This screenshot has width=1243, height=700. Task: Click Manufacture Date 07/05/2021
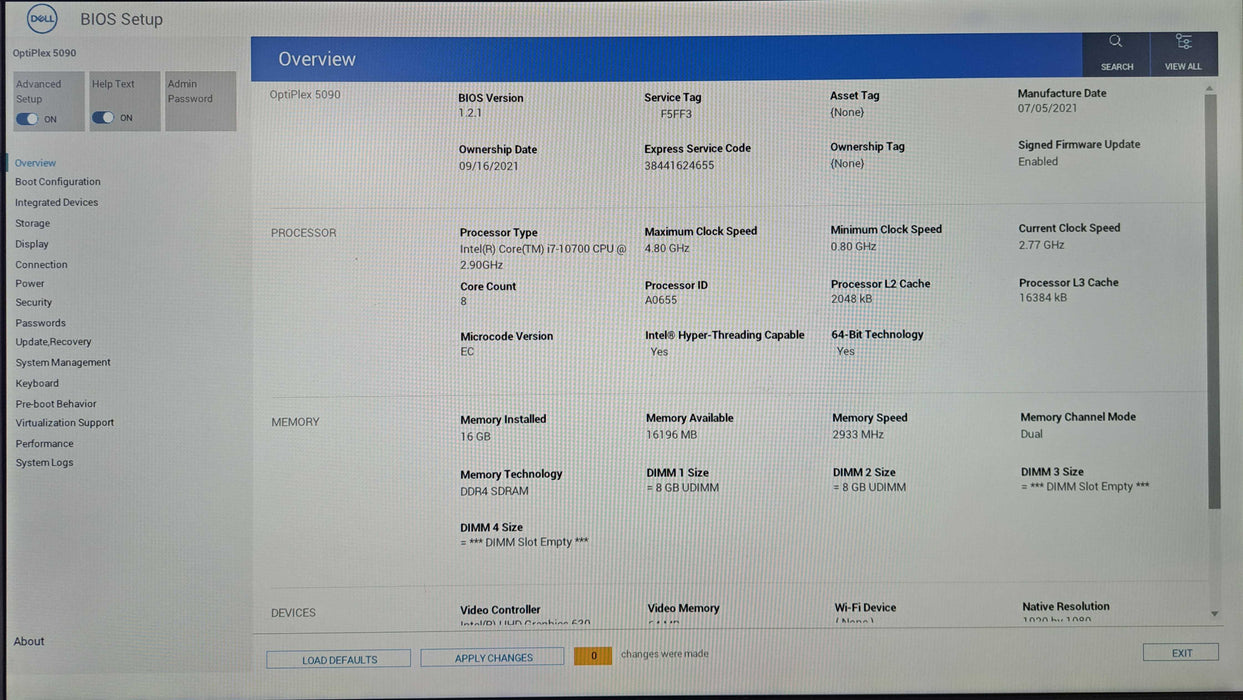1047,108
